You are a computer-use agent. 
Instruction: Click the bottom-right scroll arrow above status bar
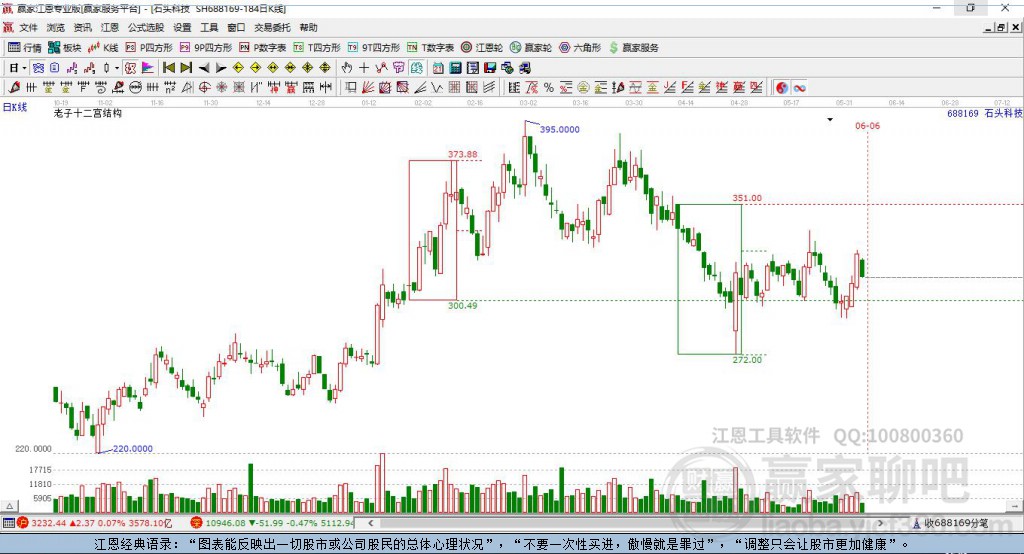click(x=1015, y=506)
